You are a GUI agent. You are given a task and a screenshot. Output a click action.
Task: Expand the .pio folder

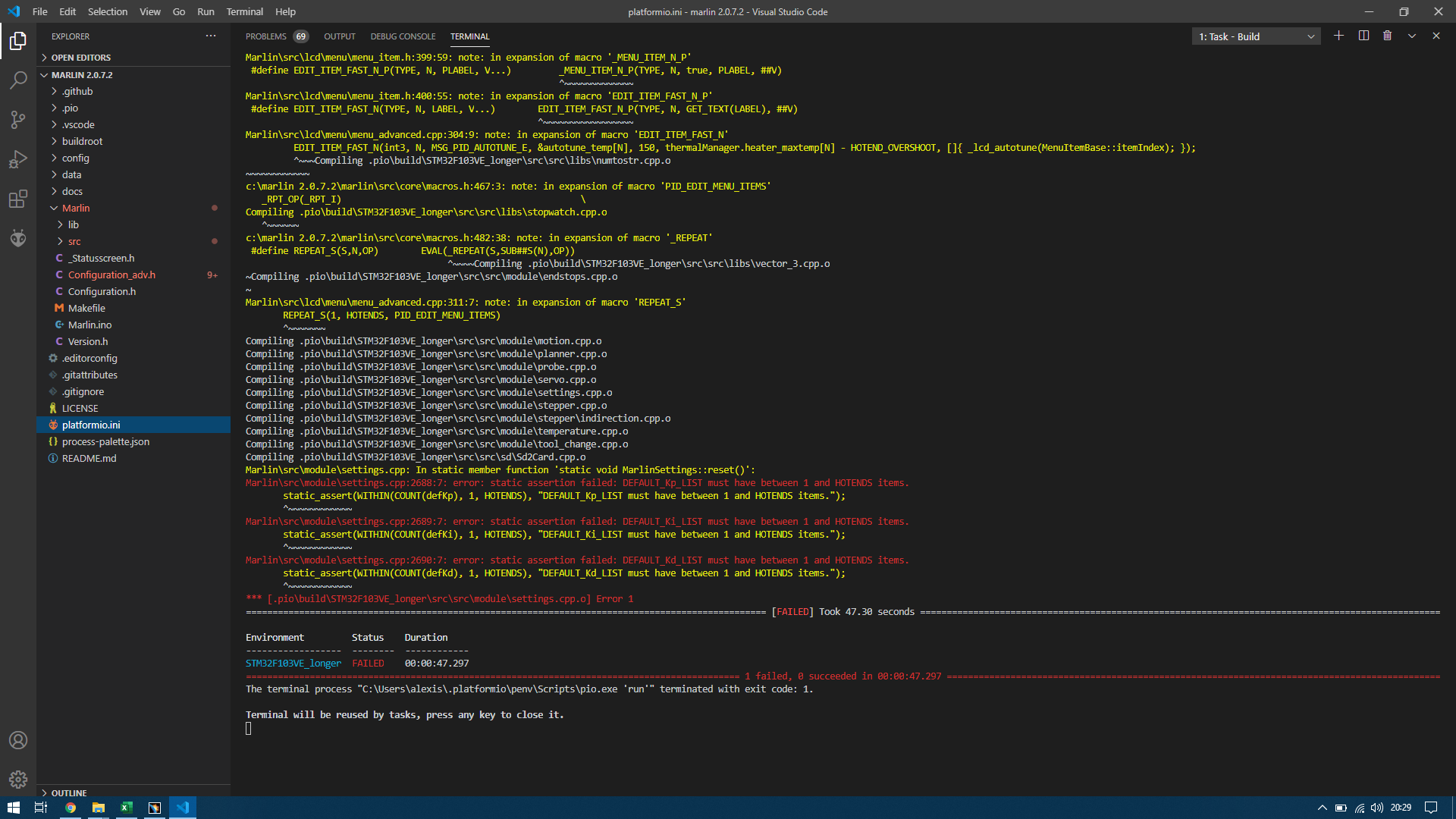[x=133, y=108]
